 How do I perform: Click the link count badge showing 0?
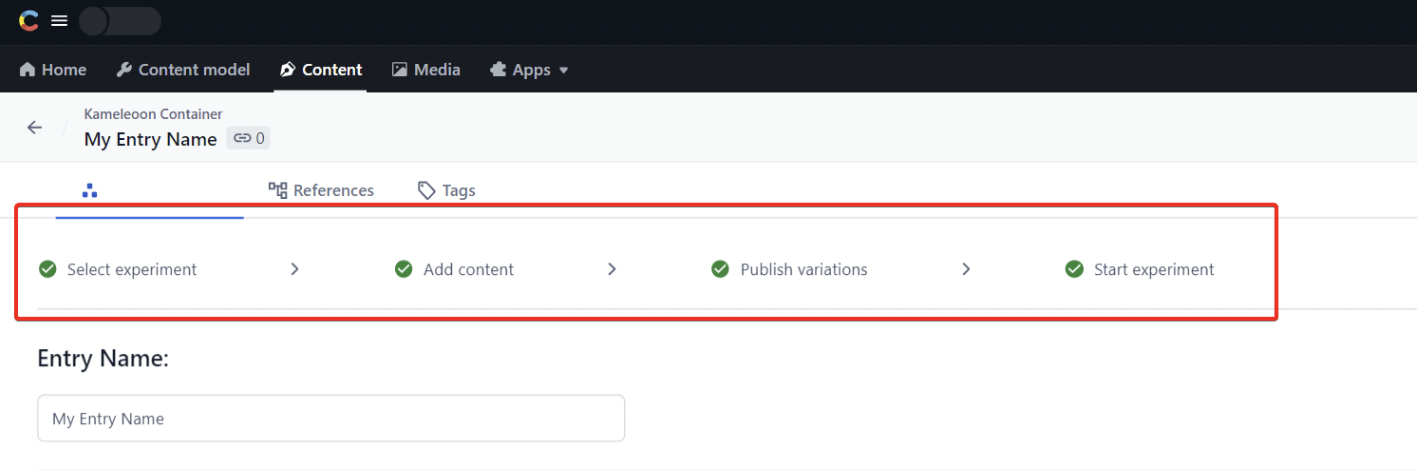tap(249, 139)
